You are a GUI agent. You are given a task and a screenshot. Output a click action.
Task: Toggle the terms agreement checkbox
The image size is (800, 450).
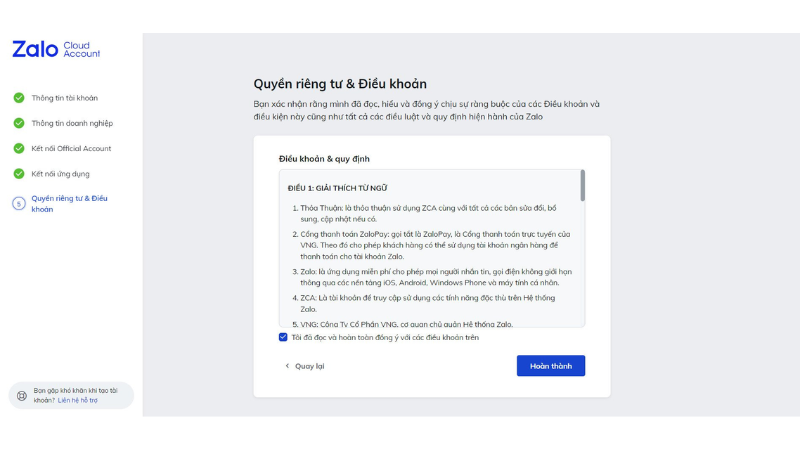(283, 338)
